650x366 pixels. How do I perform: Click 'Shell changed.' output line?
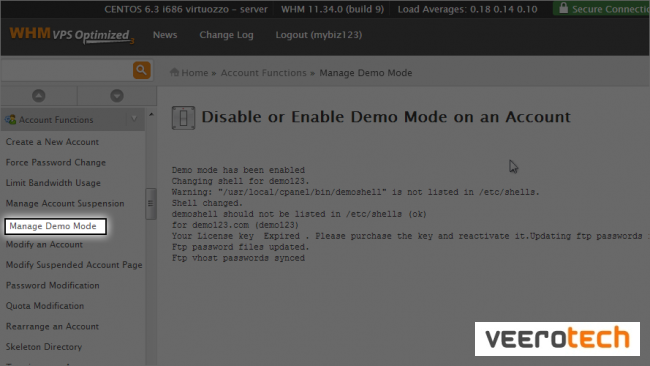207,203
